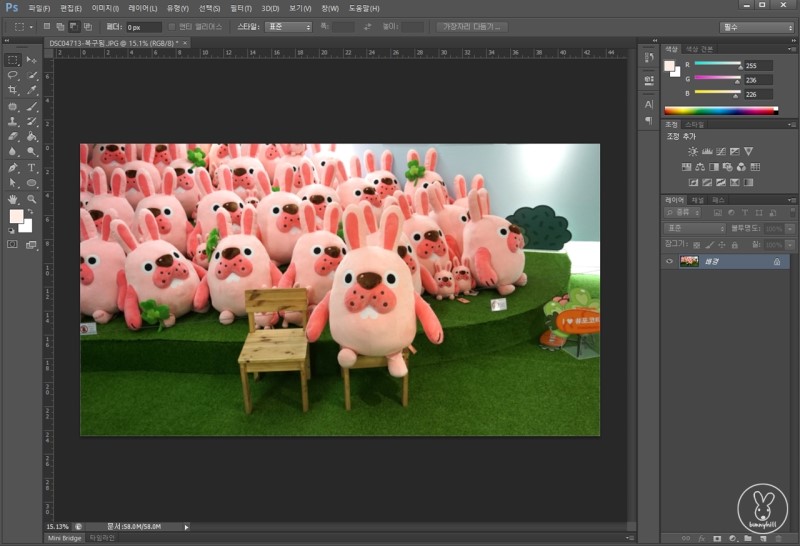Select the Hand tool
800x546 pixels.
(x=13, y=198)
